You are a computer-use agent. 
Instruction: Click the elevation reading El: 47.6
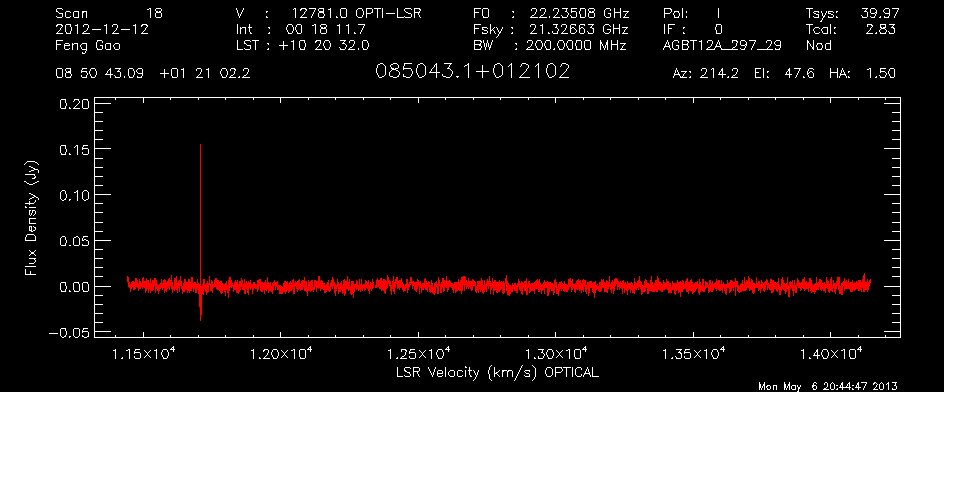coord(784,73)
